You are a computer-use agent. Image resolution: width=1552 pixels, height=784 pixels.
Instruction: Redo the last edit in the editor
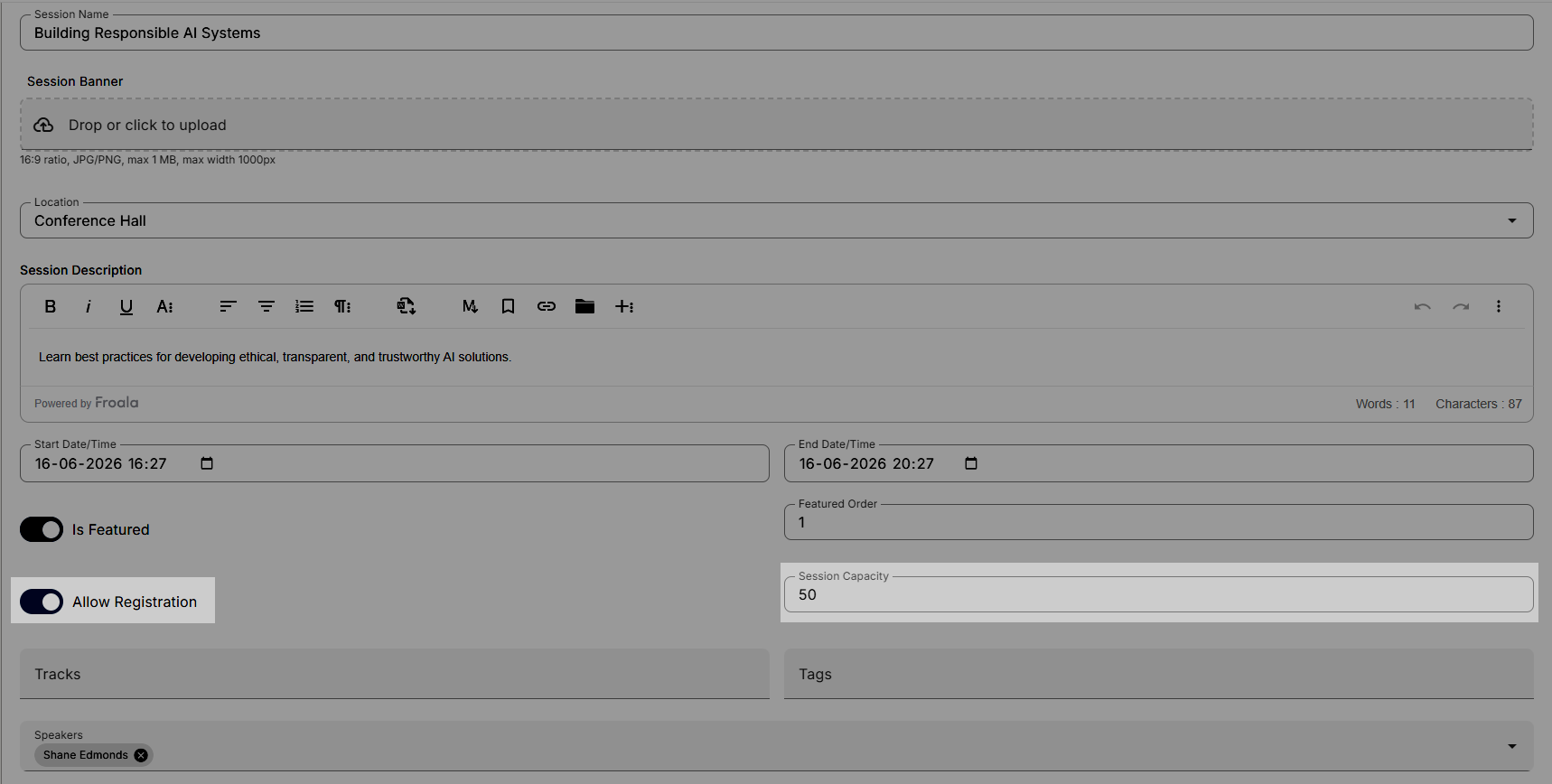click(1461, 307)
